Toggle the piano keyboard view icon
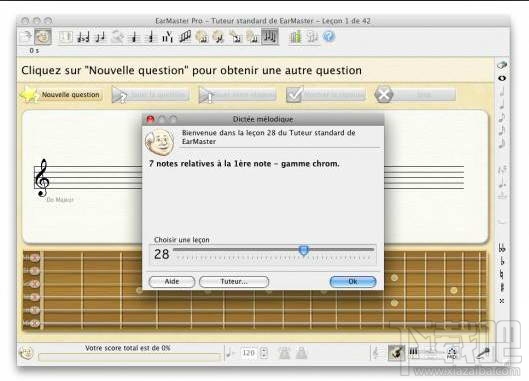This screenshot has height=381, width=529. 413,352
